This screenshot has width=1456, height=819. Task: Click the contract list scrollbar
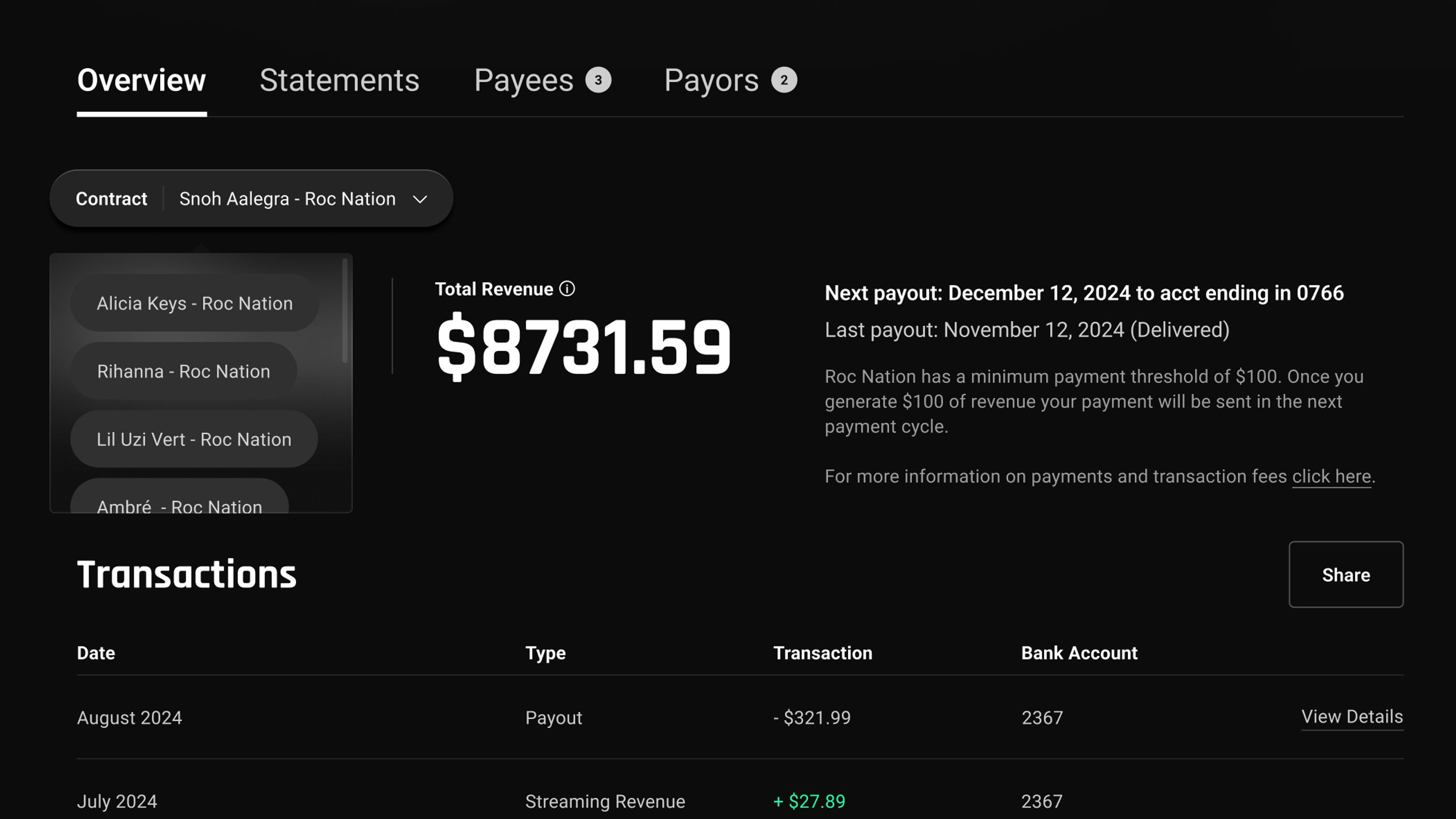tap(345, 311)
